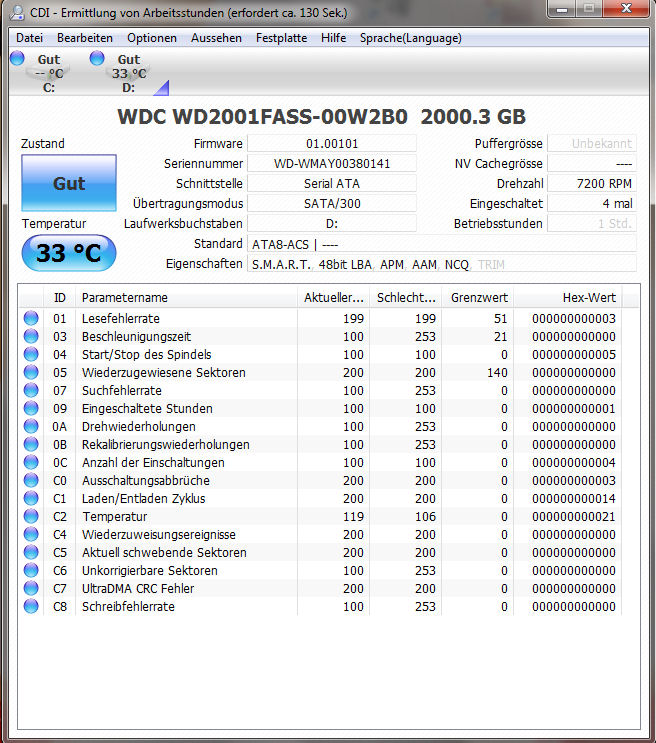This screenshot has width=656, height=743.
Task: Click status orb for Ausschaltungsabbrüche row
Action: point(31,480)
